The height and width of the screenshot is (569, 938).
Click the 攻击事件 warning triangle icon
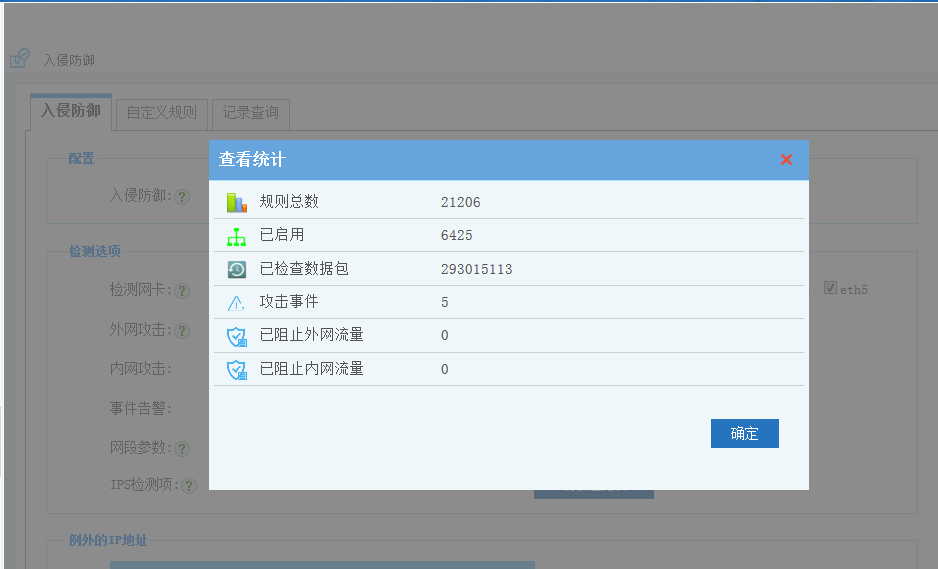236,303
